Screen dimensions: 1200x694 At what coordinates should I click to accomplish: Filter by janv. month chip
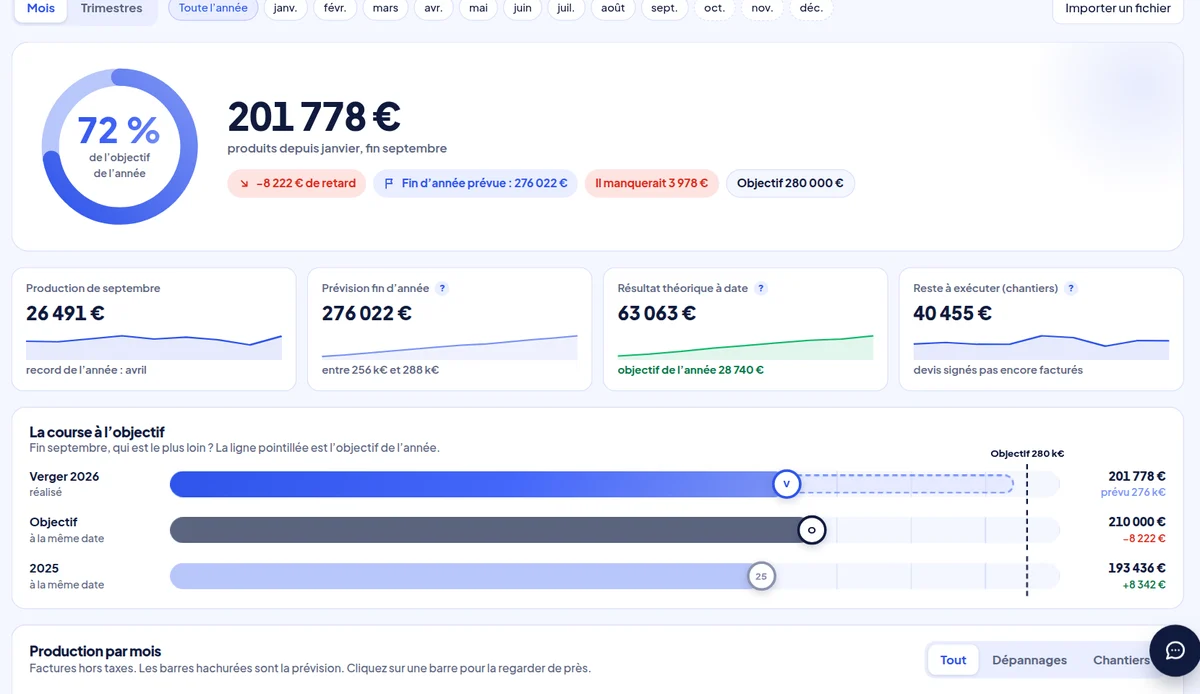[x=286, y=8]
